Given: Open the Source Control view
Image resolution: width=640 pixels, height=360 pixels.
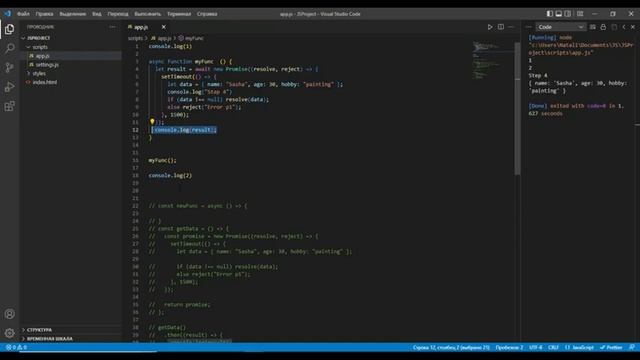Looking at the screenshot, I should (9, 67).
